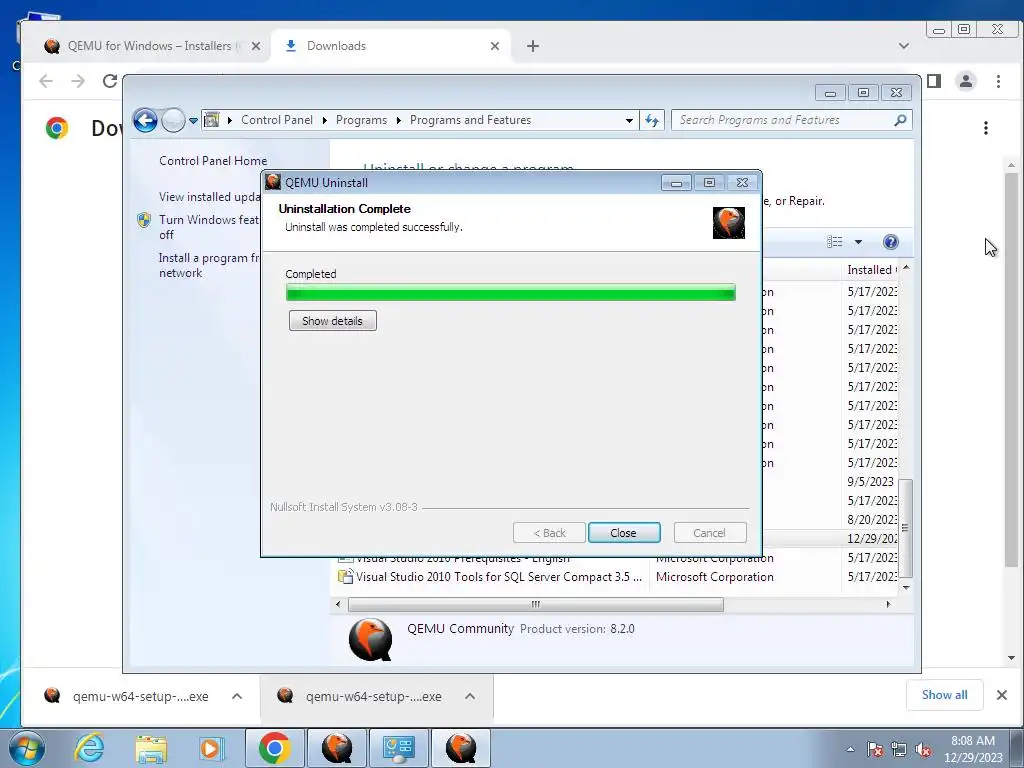The image size is (1024, 768).
Task: Refresh the Programs and Features list
Action: (x=652, y=120)
